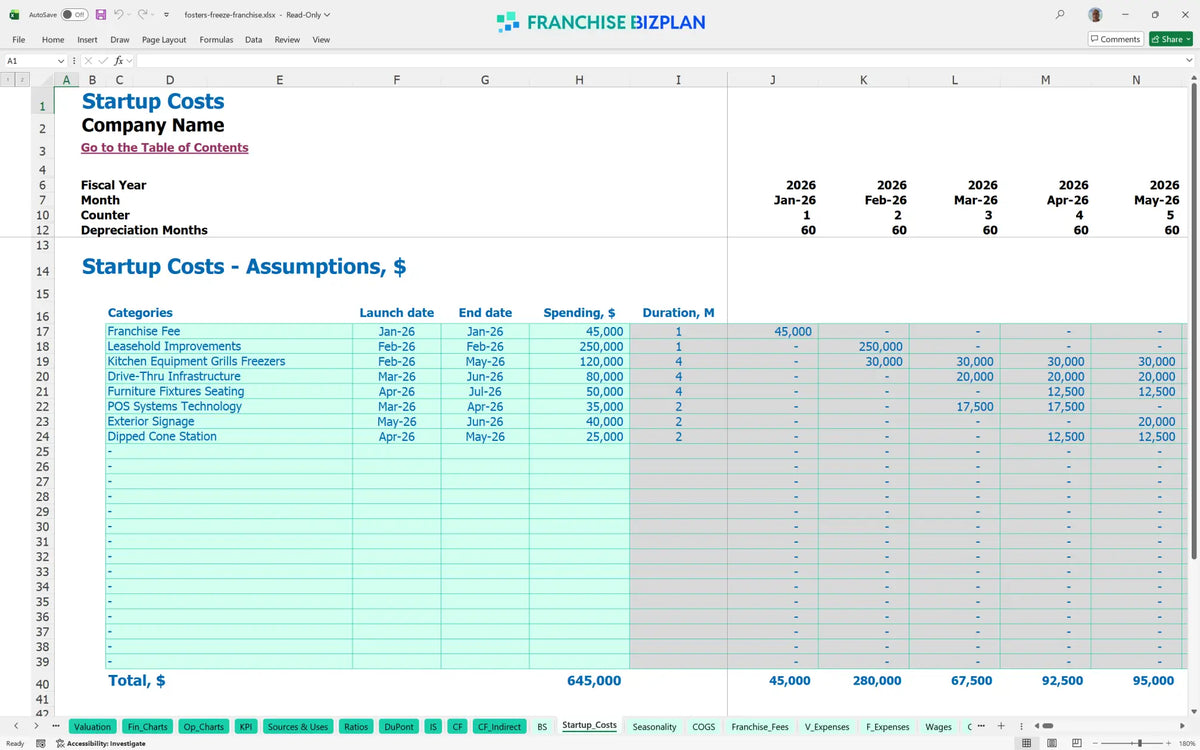1200x750 pixels.
Task: Open the Formulas ribbon tab
Action: tap(216, 39)
